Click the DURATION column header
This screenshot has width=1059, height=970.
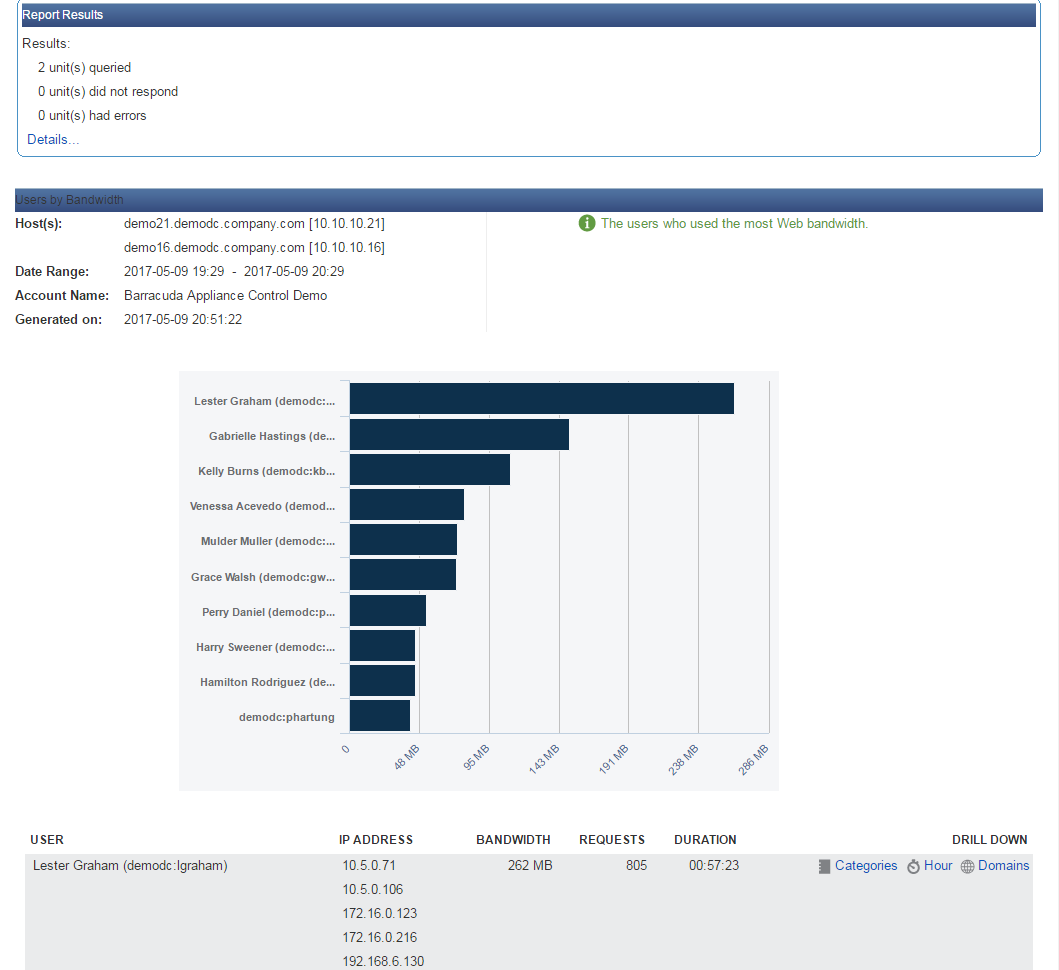click(x=705, y=840)
